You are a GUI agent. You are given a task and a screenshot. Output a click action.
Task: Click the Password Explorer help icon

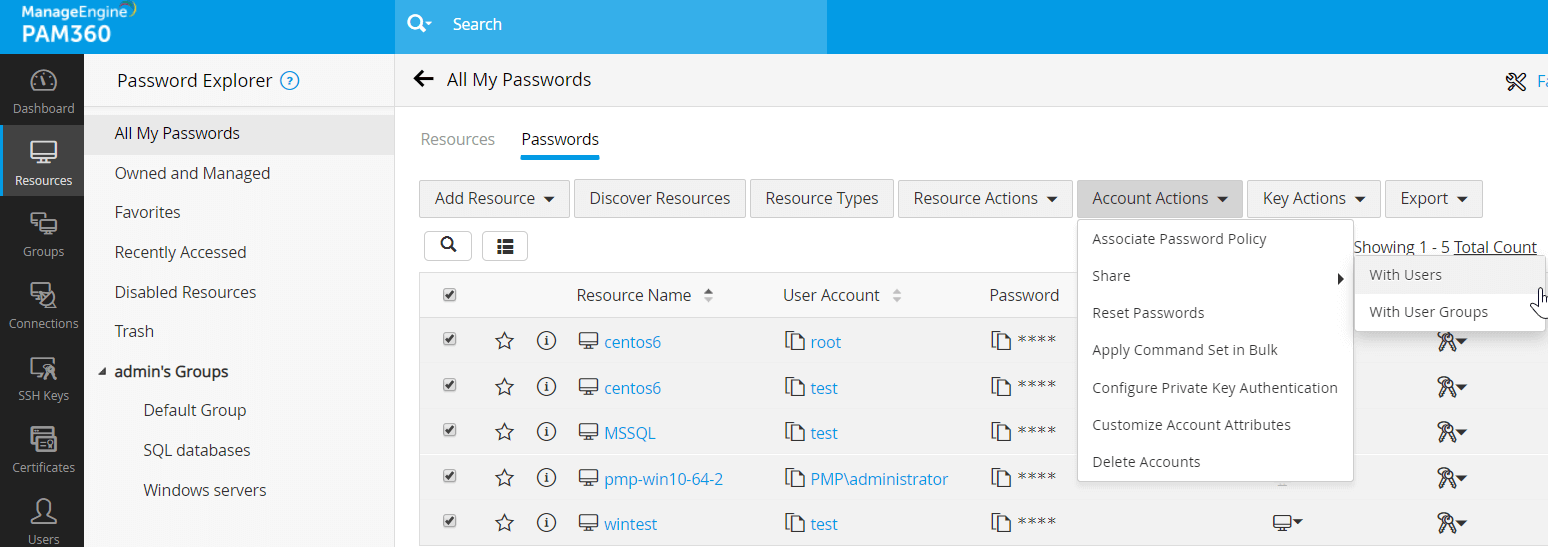[x=290, y=81]
